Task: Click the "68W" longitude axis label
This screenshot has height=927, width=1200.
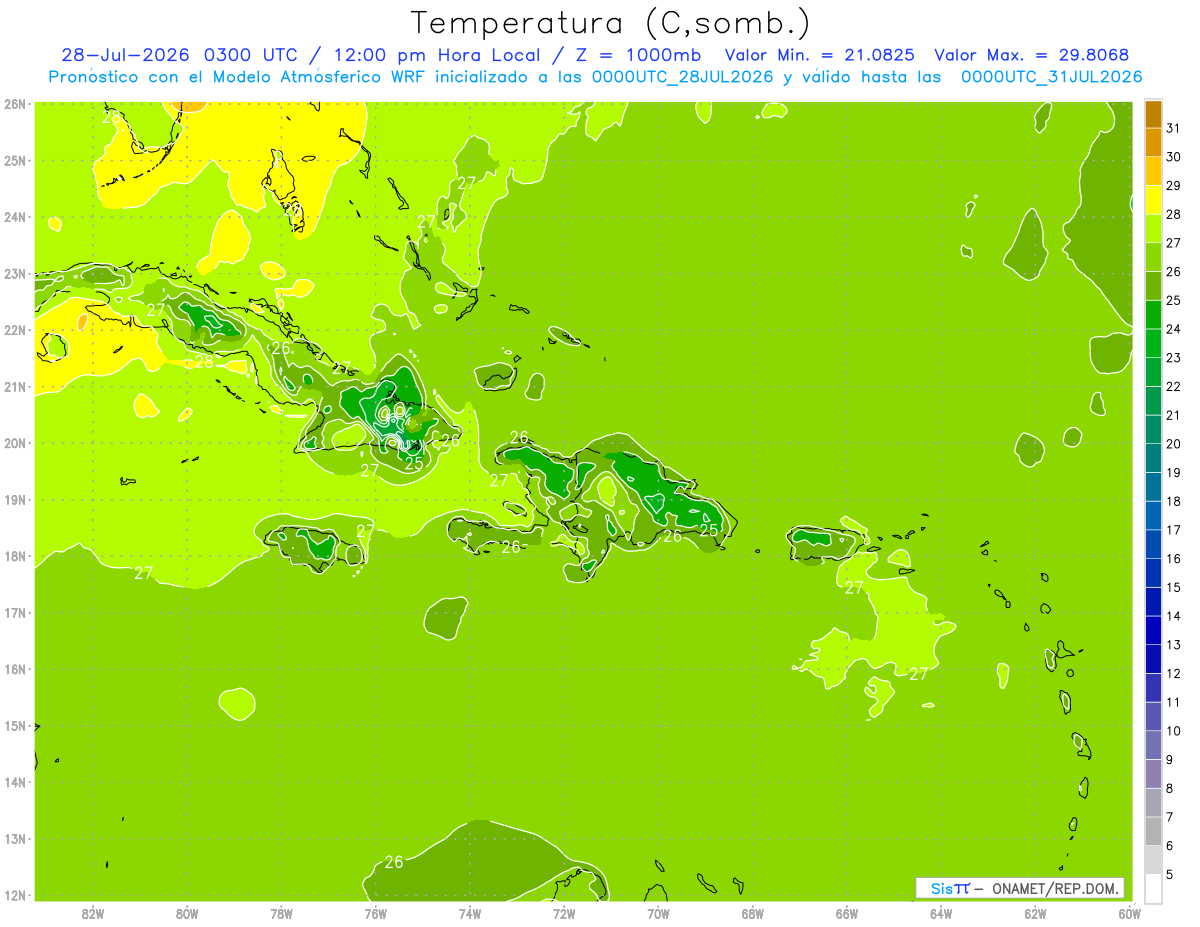Action: 752,914
